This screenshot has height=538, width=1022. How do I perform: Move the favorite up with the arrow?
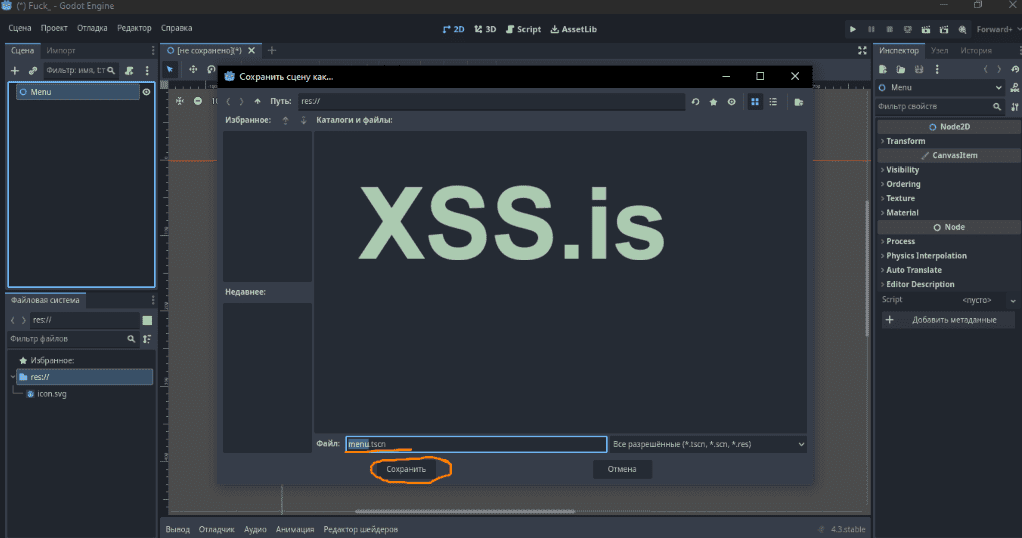(x=285, y=120)
